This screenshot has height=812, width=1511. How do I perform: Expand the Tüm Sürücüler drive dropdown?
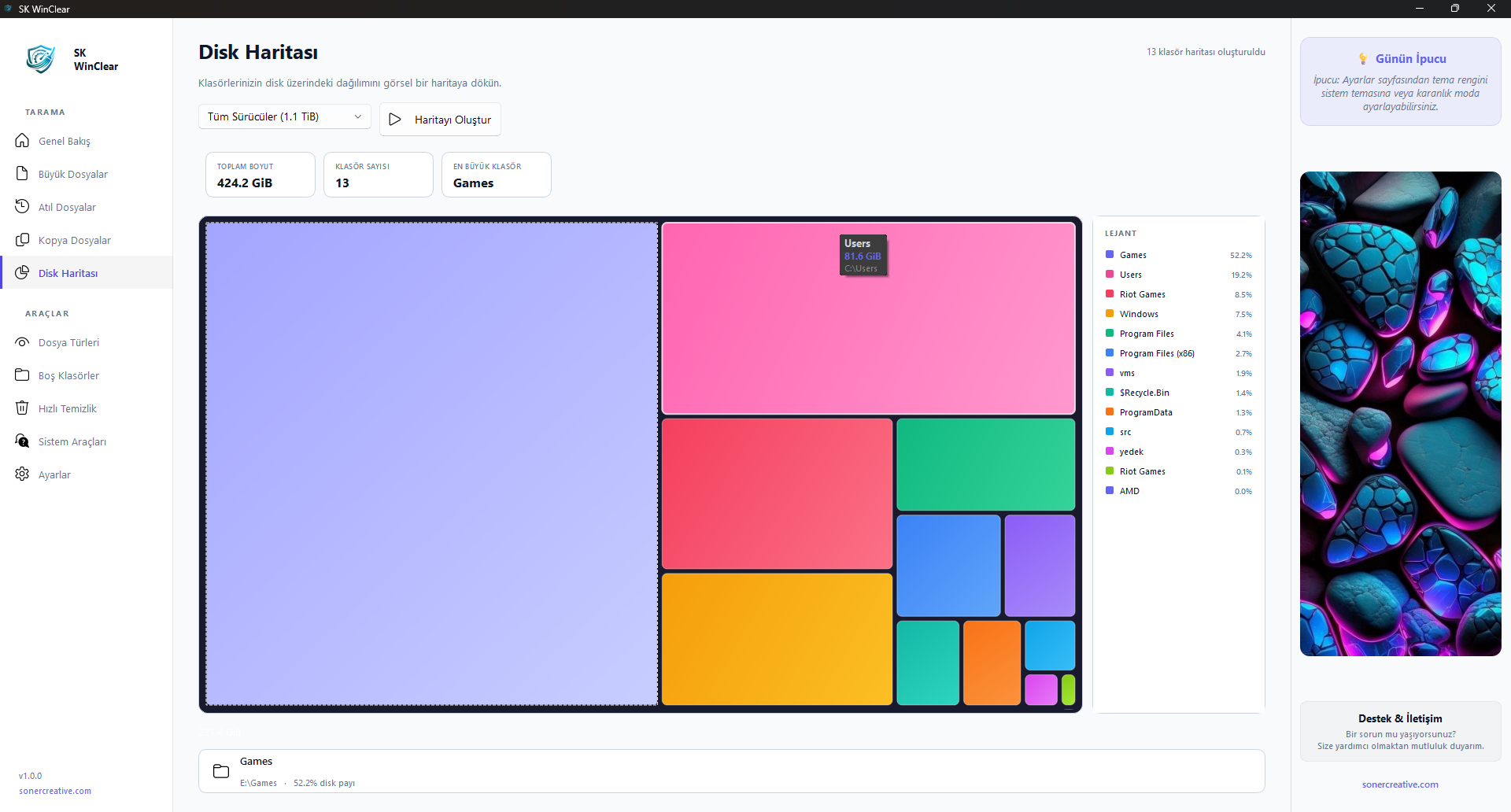point(284,116)
